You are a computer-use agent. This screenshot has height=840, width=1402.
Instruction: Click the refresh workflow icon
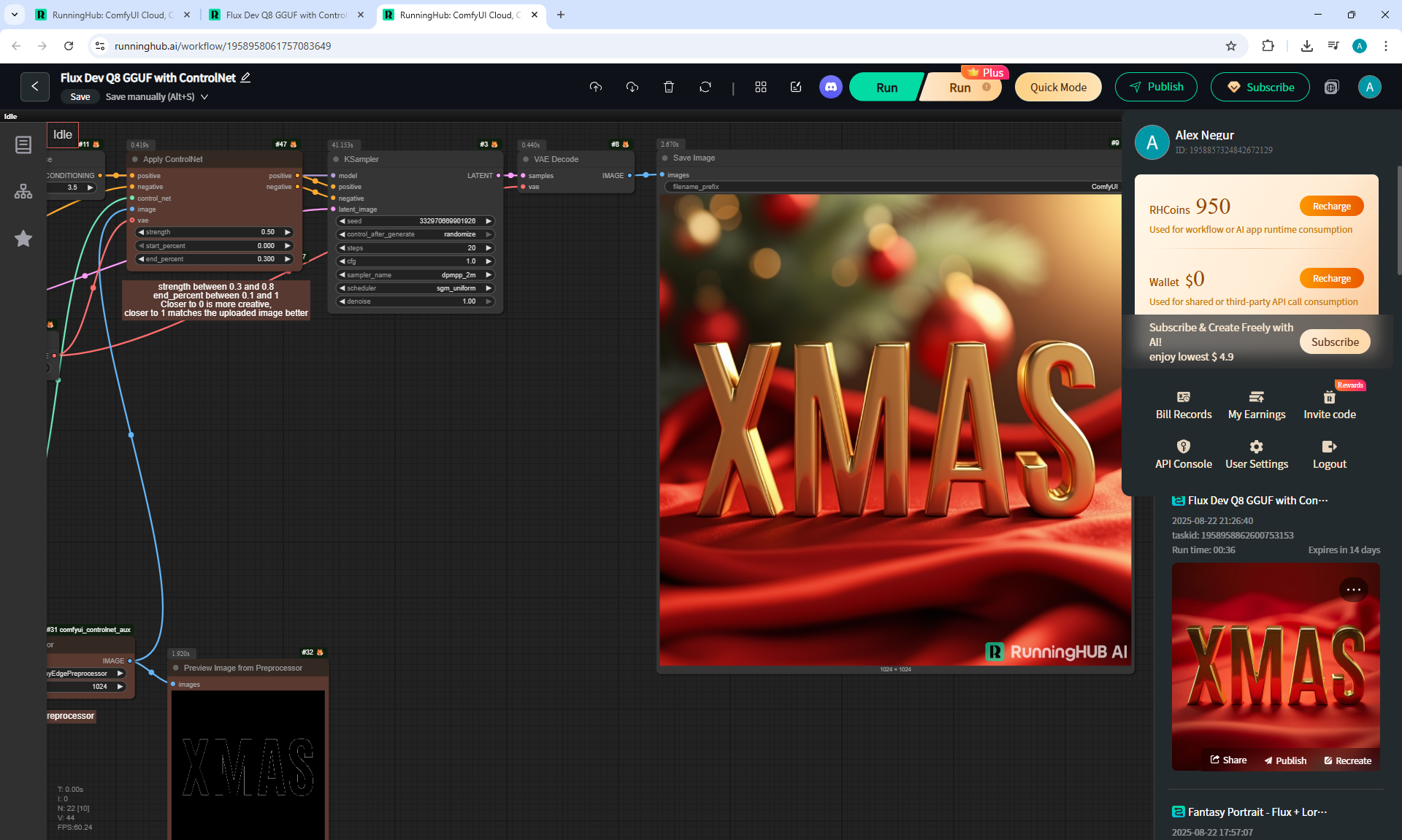click(x=705, y=87)
